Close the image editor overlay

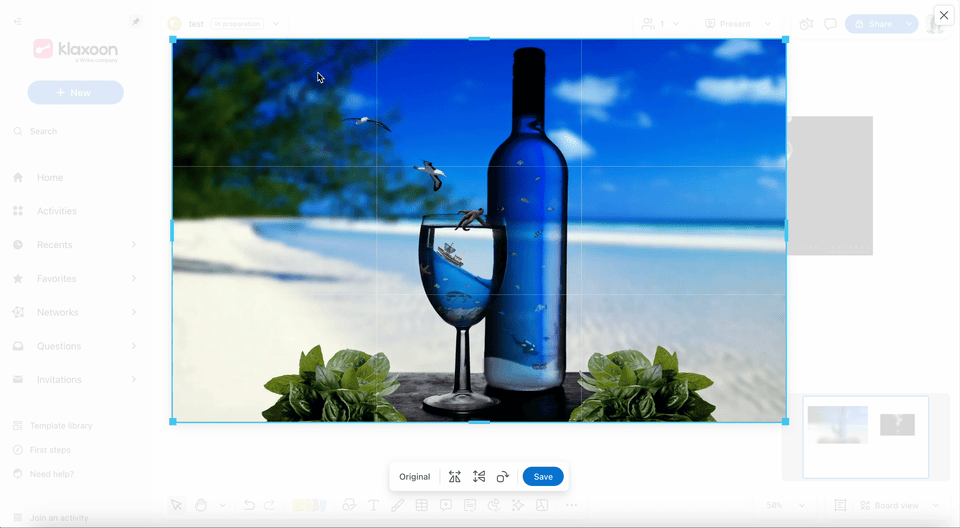click(944, 15)
